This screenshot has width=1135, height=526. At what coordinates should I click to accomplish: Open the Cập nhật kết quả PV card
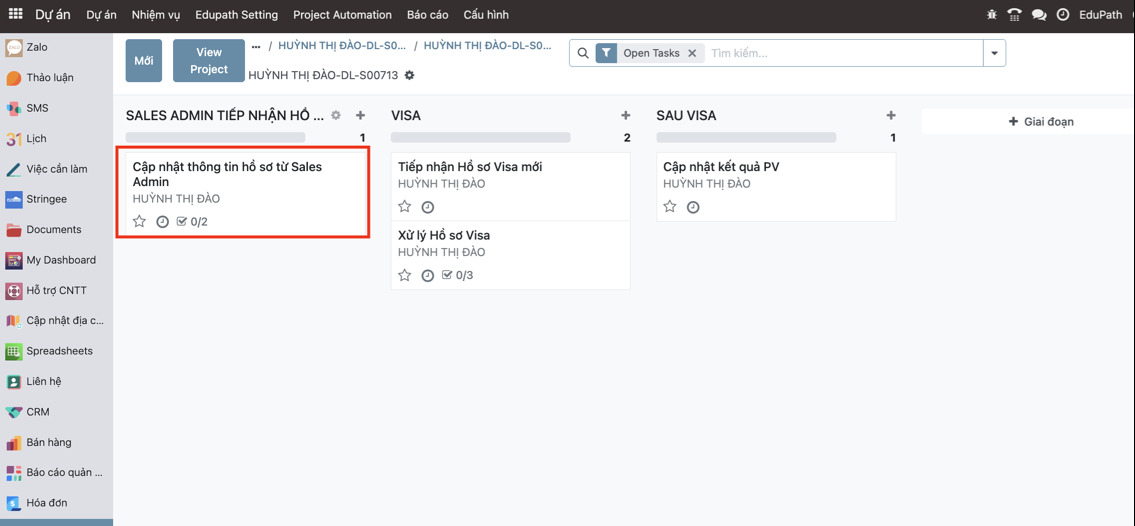click(776, 187)
